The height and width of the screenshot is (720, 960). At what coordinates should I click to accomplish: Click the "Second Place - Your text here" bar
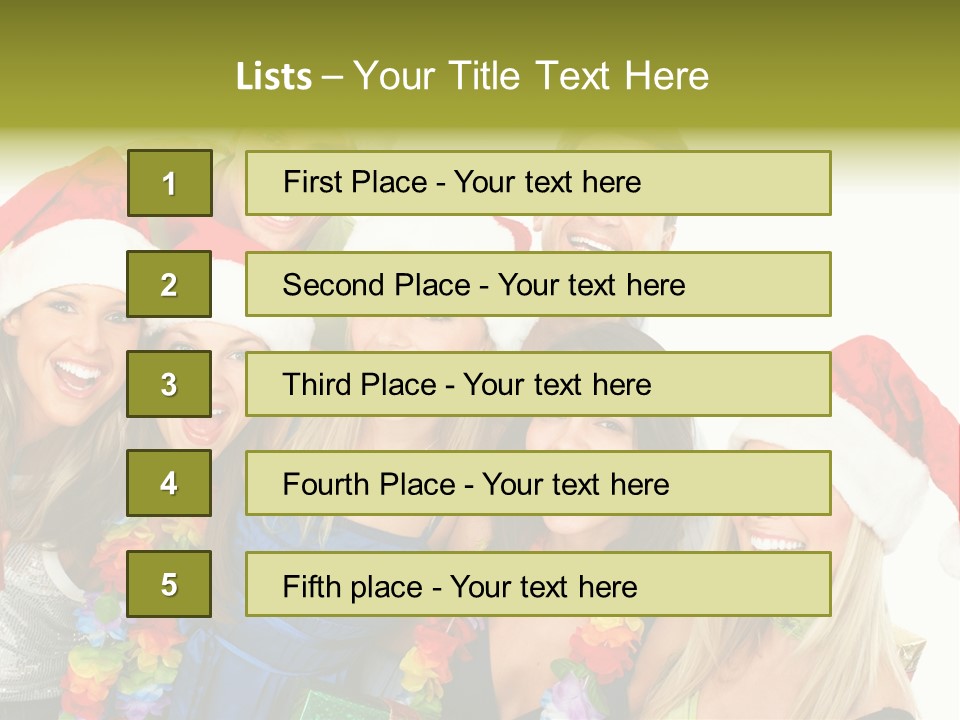[538, 284]
